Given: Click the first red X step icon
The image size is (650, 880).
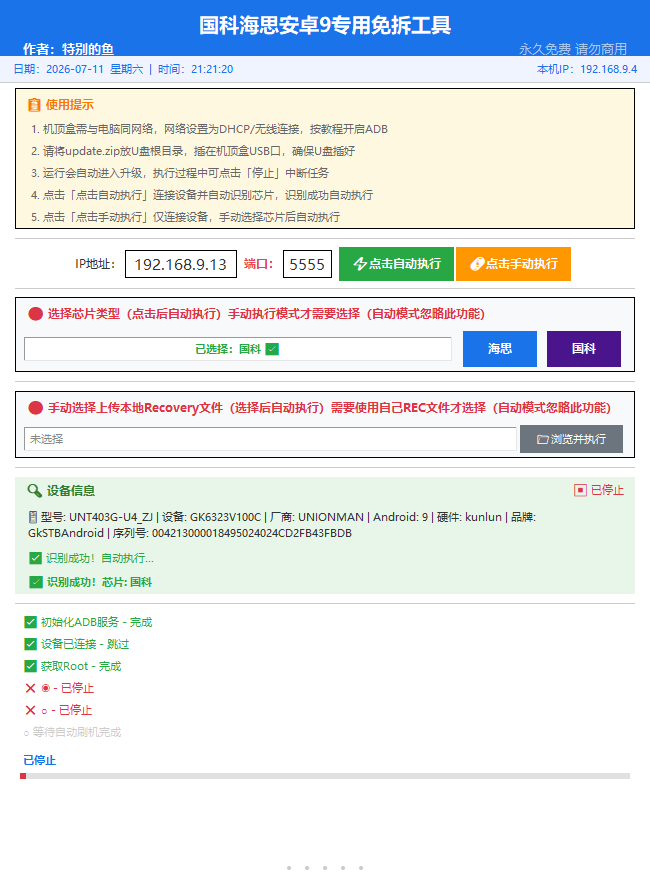Looking at the screenshot, I should click(30, 688).
